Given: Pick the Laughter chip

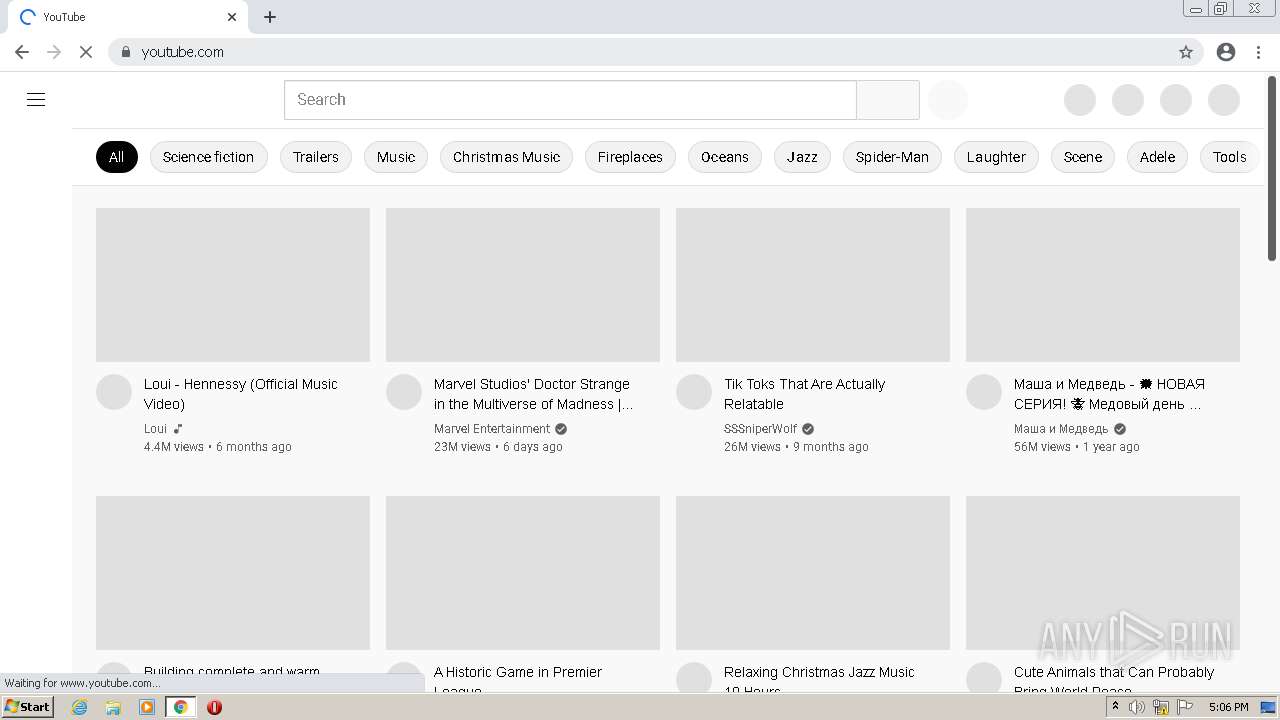Looking at the screenshot, I should click(996, 157).
